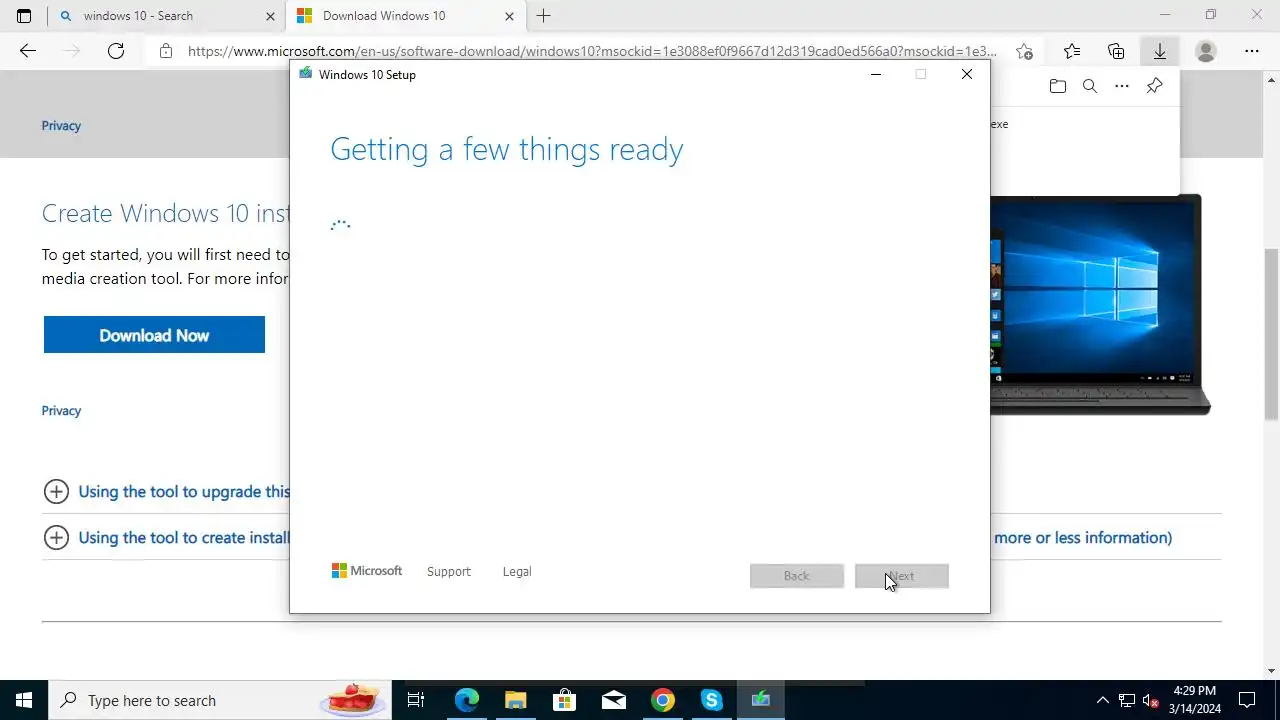Add this page to favorites
Image resolution: width=1280 pixels, height=720 pixels.
coord(1024,51)
